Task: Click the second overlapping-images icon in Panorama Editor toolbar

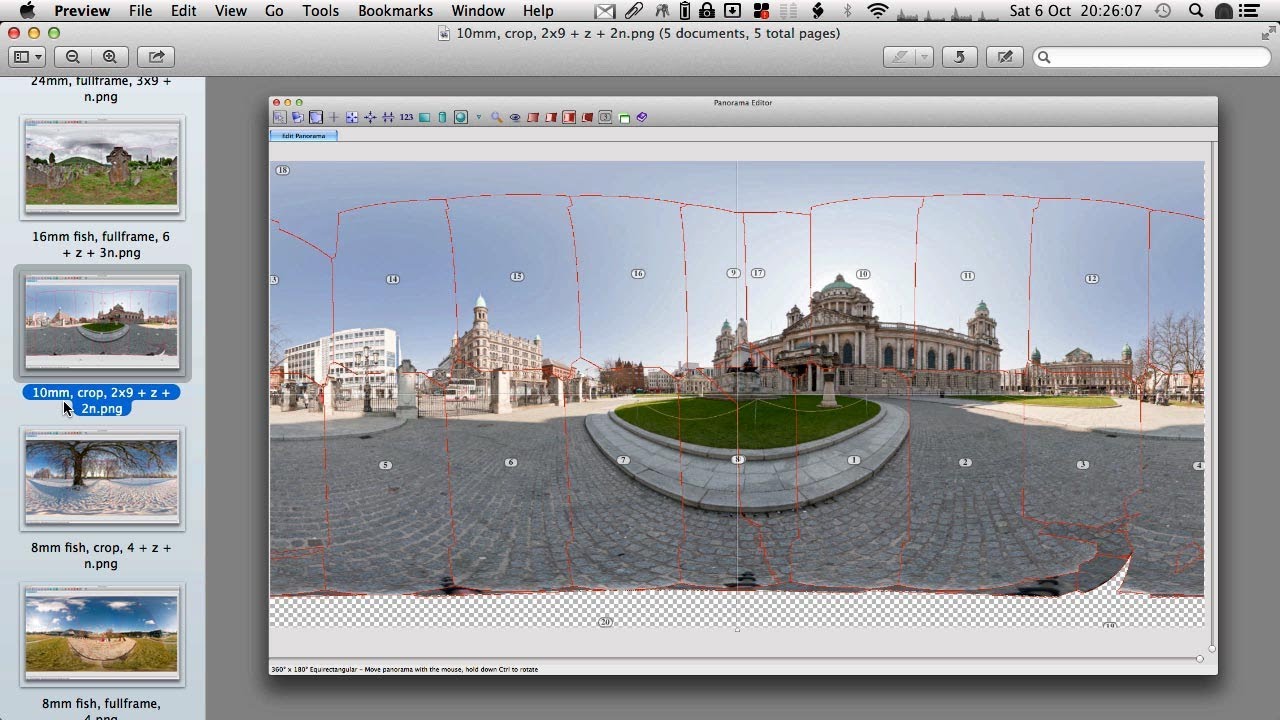Action: coord(297,117)
